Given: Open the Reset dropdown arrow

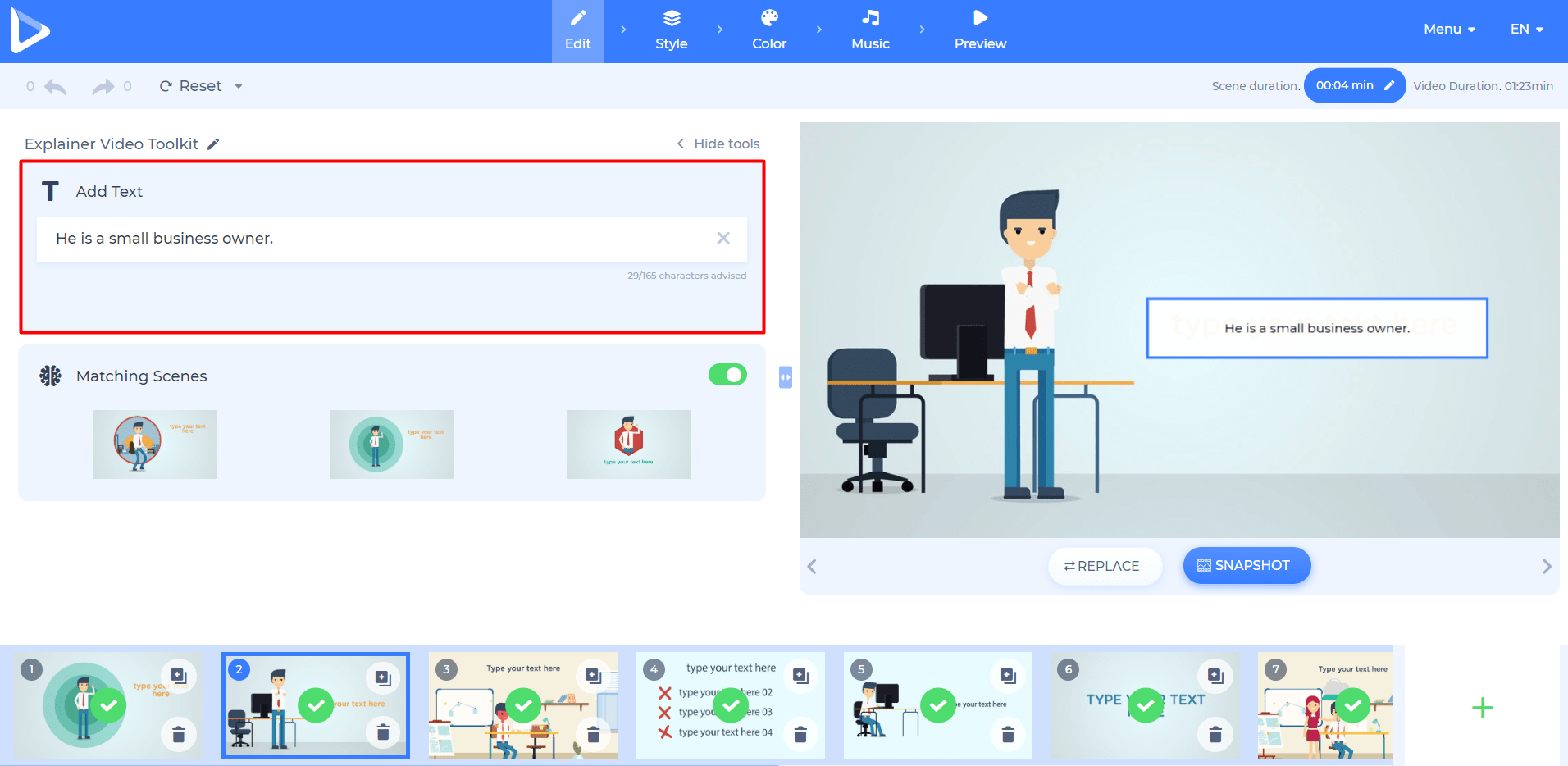Looking at the screenshot, I should coord(238,85).
